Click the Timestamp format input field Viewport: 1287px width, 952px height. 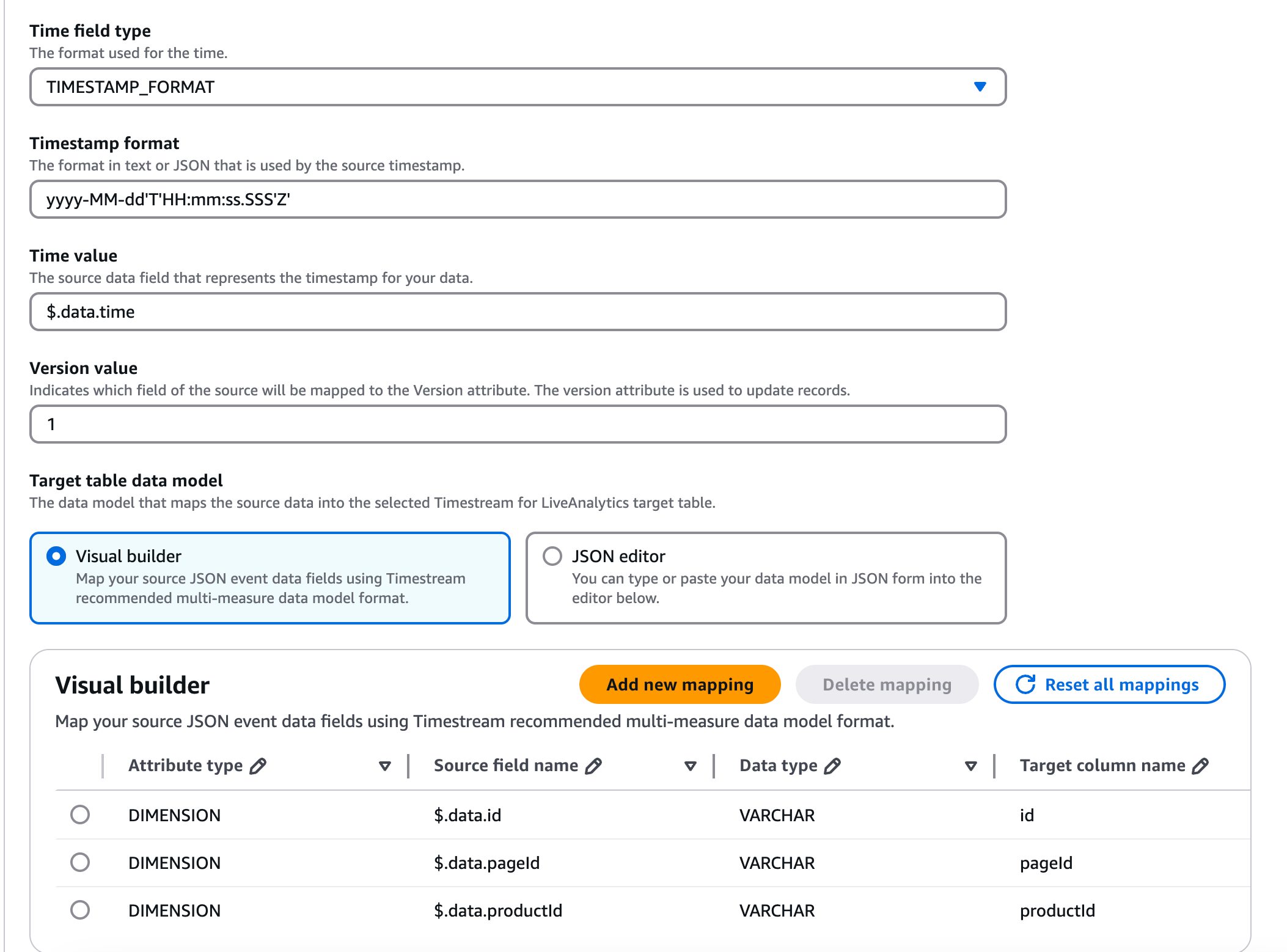pyautogui.click(x=518, y=199)
